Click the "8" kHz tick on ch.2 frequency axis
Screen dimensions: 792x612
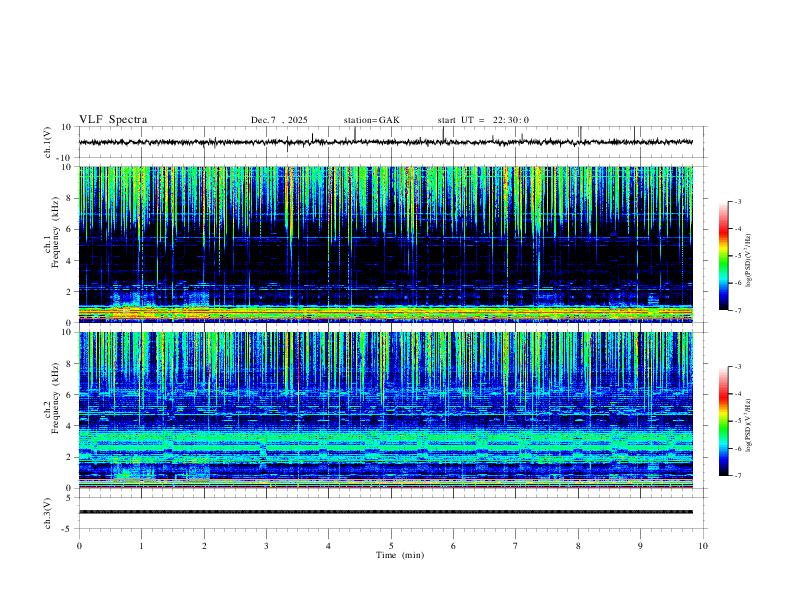pyautogui.click(x=69, y=364)
